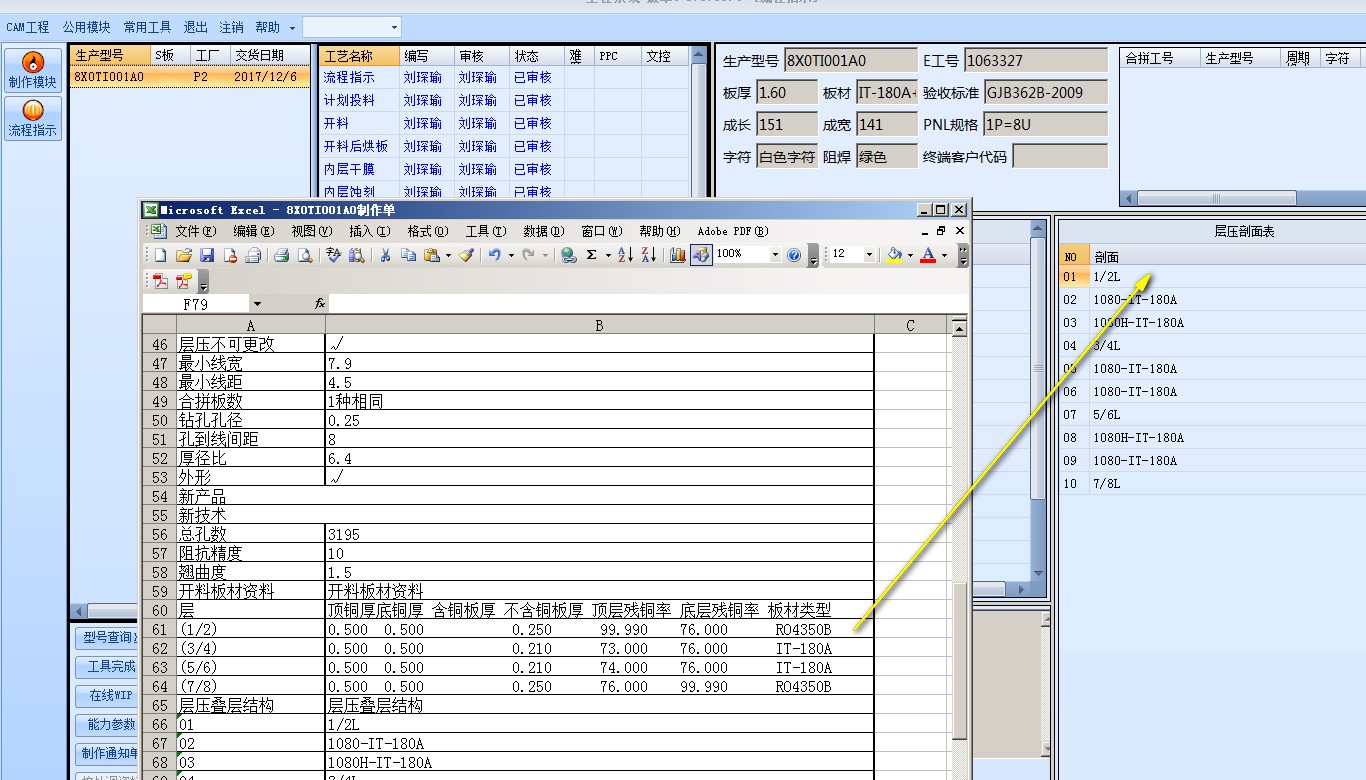Click the Font Color letter A icon

[928, 255]
